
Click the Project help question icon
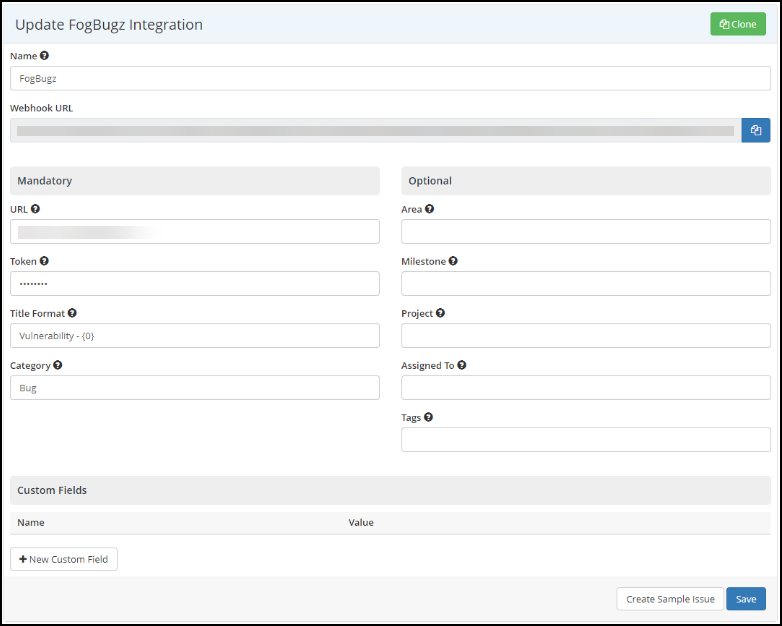[x=440, y=313]
